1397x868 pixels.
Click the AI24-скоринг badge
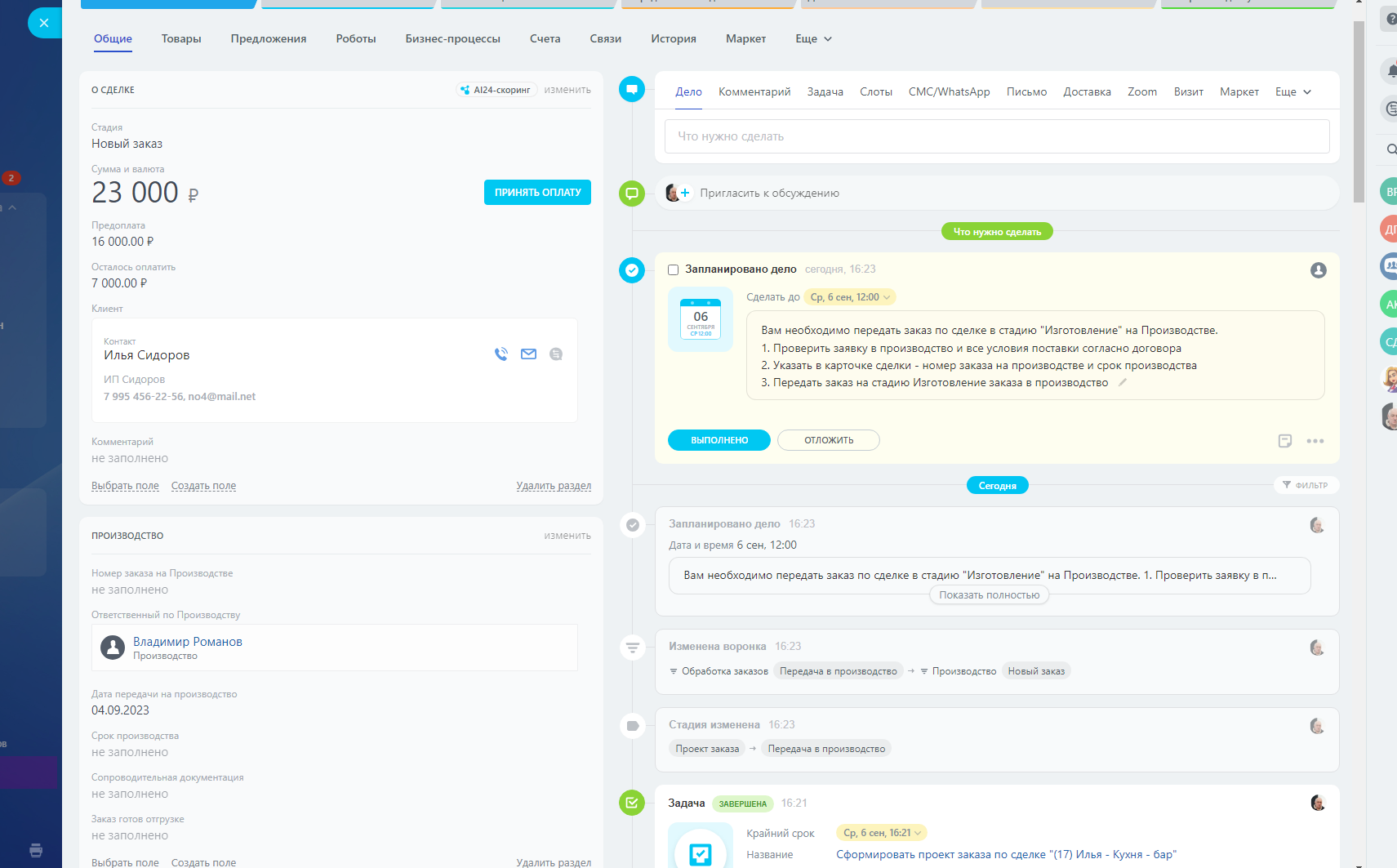[x=496, y=90]
